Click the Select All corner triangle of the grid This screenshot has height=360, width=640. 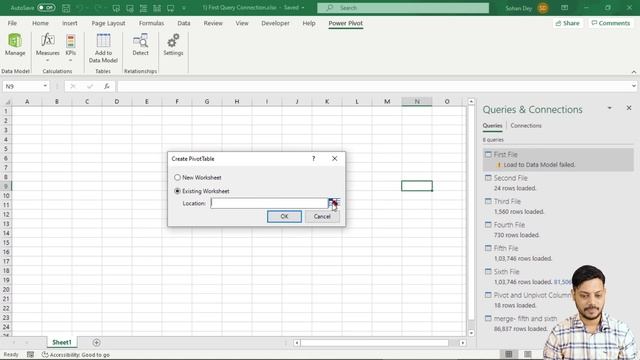coord(7,101)
